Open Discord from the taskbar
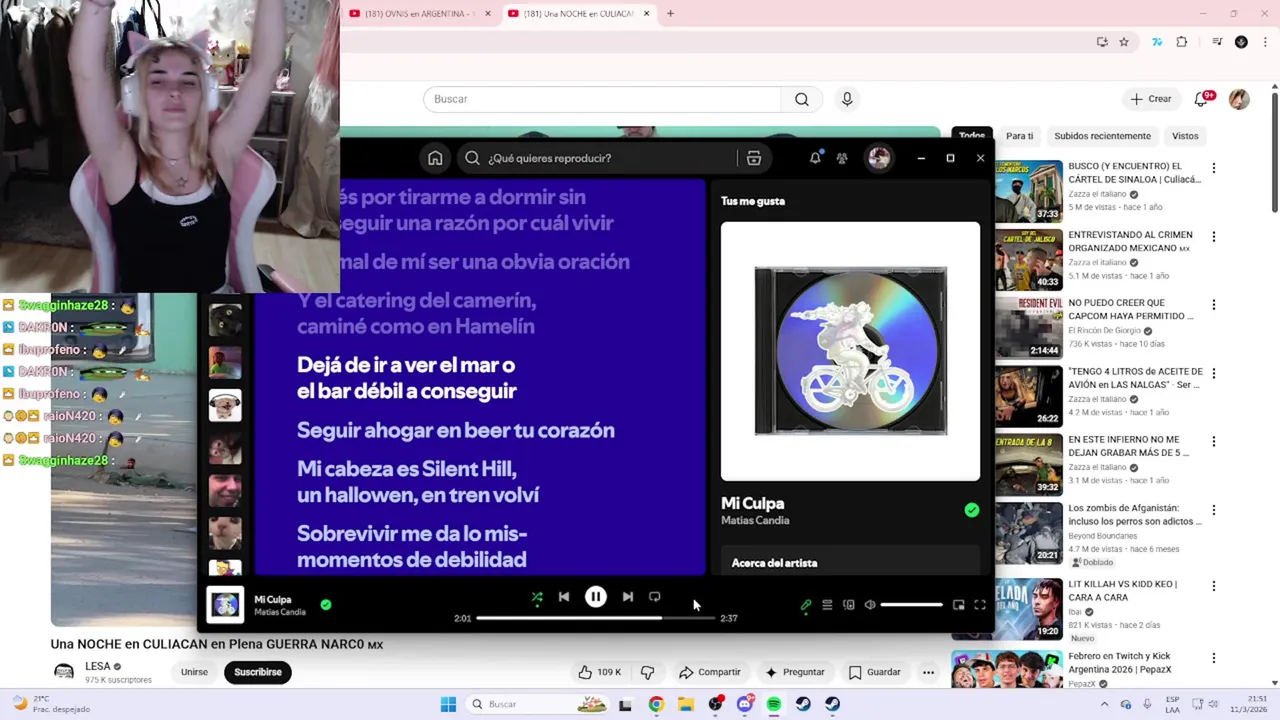 point(744,704)
